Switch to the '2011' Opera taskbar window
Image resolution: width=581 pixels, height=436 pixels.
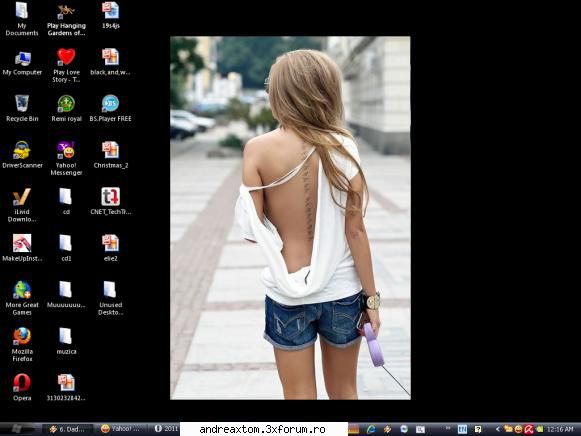165,429
